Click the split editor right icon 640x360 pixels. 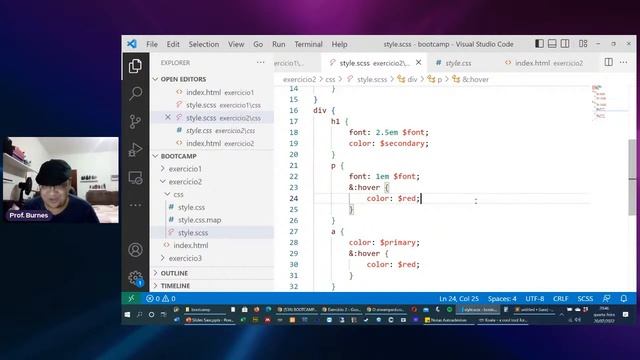click(x=608, y=62)
